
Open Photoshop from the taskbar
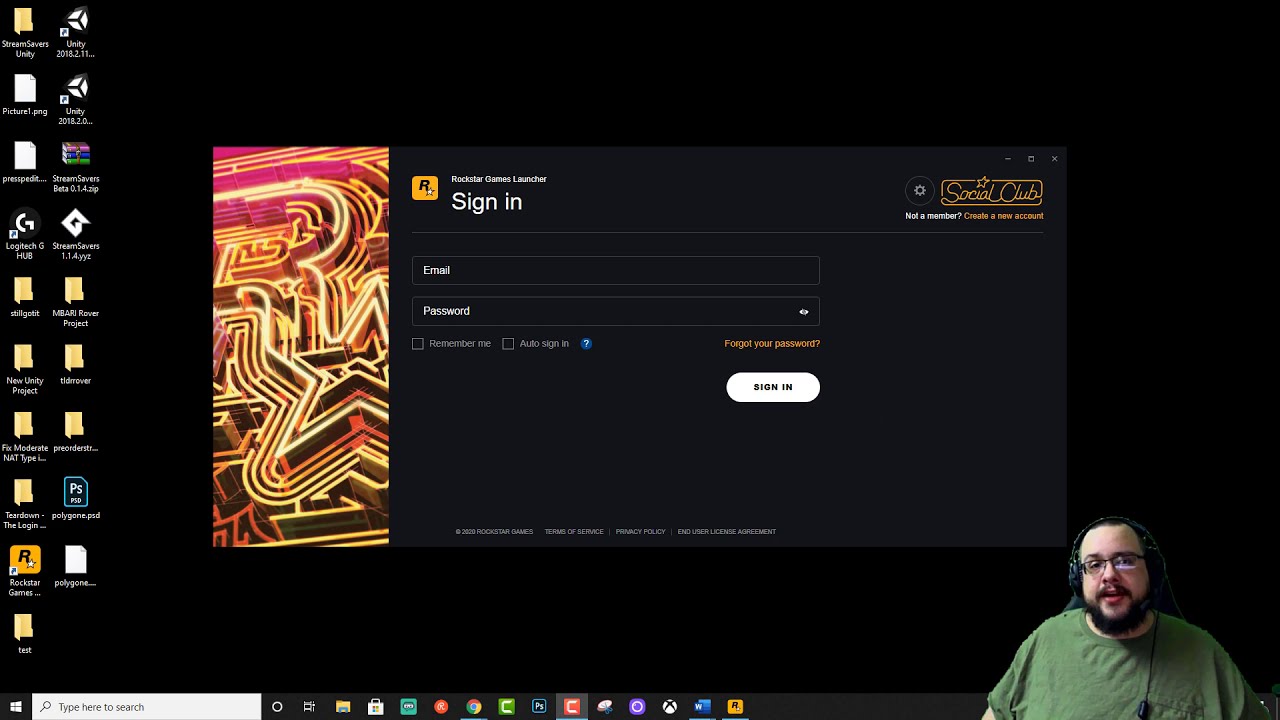(539, 707)
